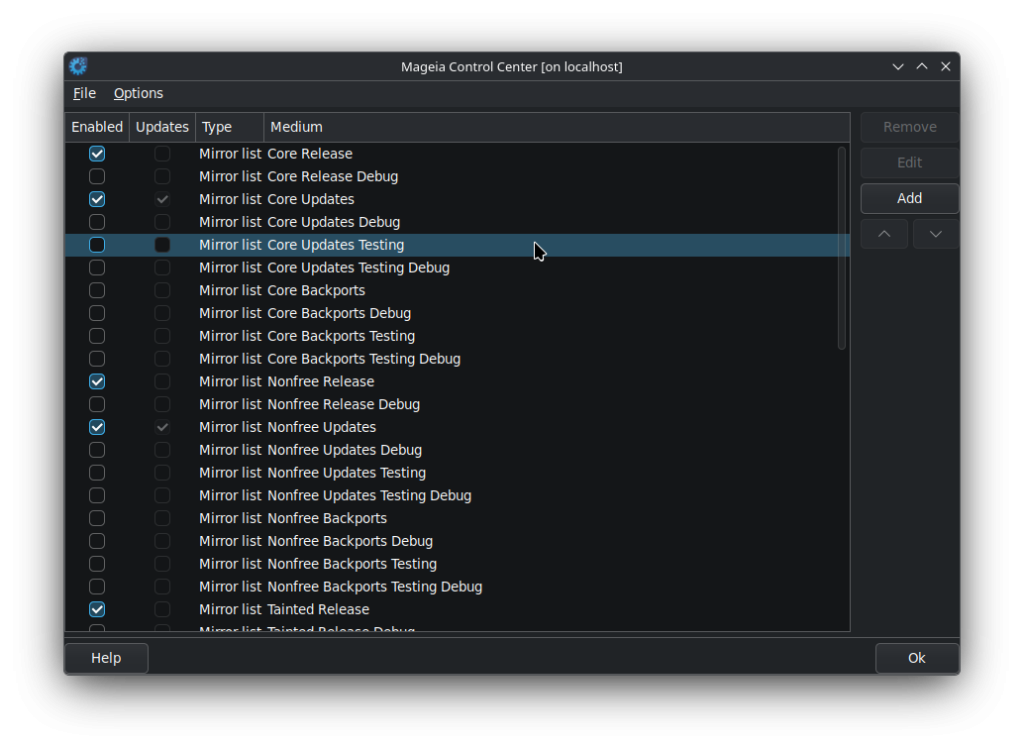The image size is (1024, 751).
Task: Click the Mageia Control Center gear icon
Action: coord(78,66)
